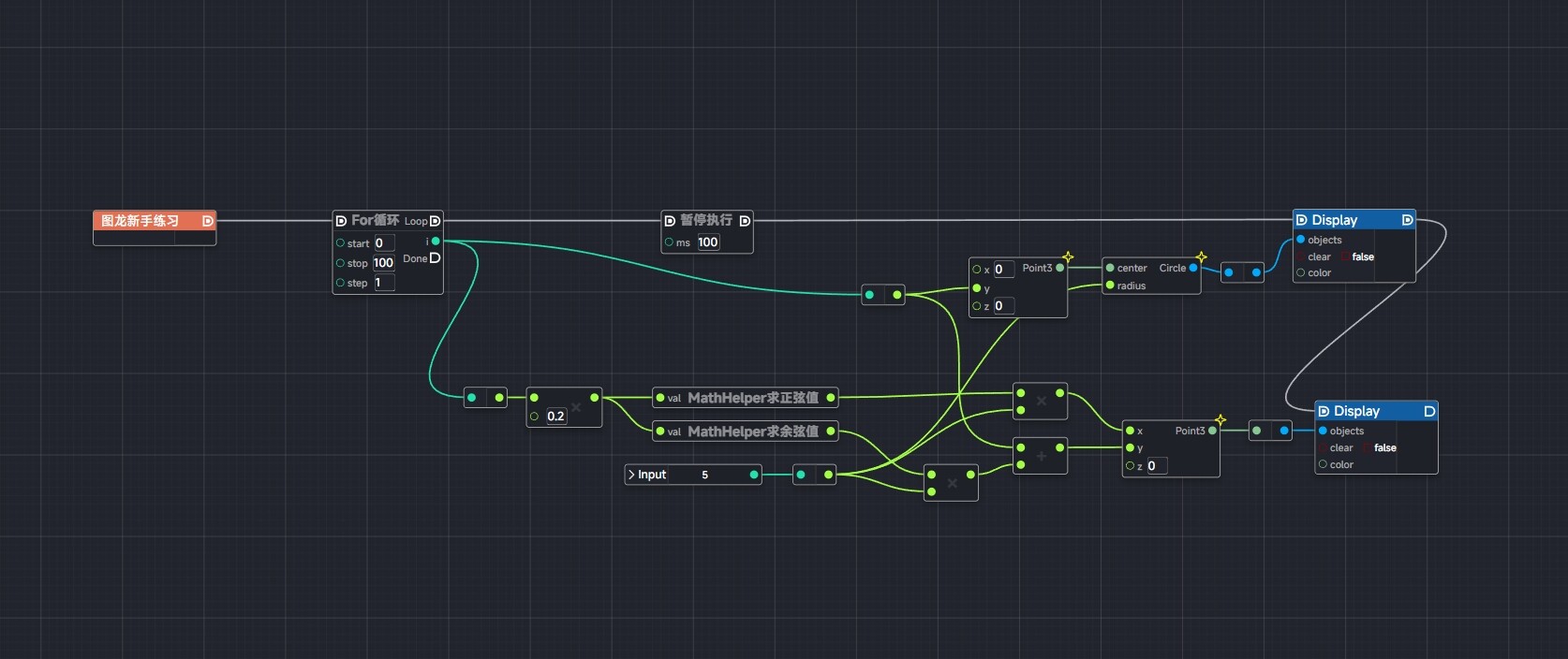Click the yellow star on upper Point3 node
1568x659 pixels.
coord(1068,256)
